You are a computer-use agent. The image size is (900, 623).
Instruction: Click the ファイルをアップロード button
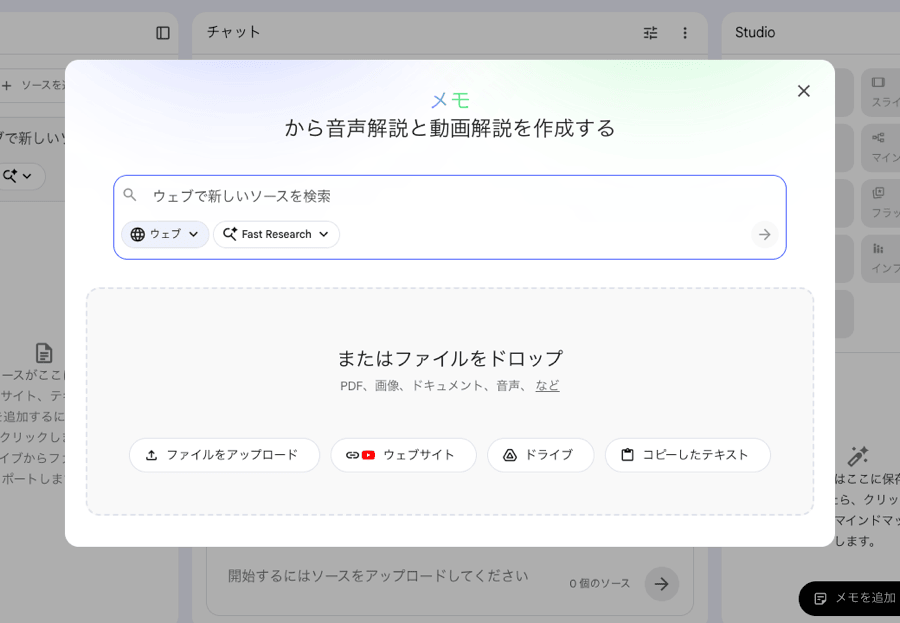[224, 455]
